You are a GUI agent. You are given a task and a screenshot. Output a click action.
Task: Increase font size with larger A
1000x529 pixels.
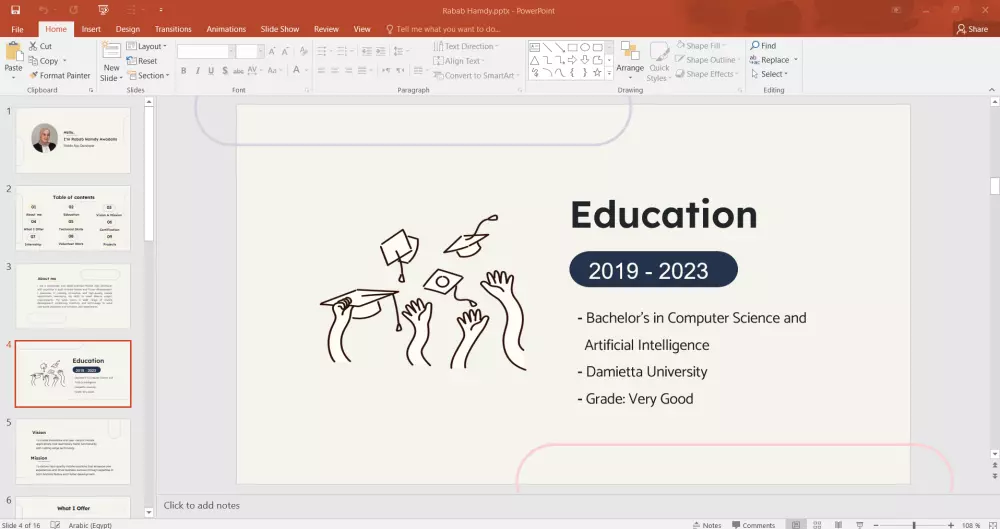(x=272, y=51)
